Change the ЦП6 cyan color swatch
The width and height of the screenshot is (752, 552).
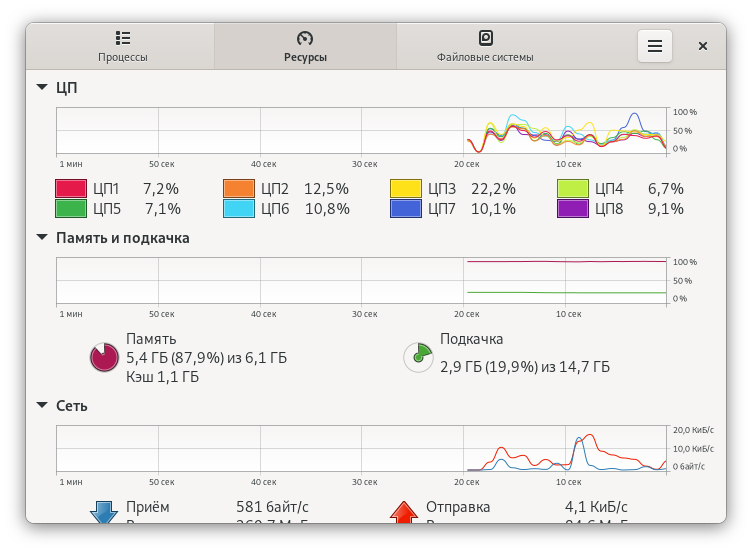[x=239, y=209]
